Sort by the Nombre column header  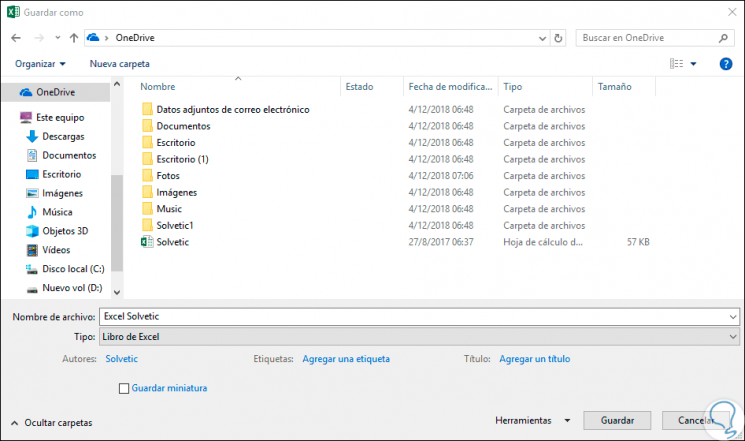point(158,87)
